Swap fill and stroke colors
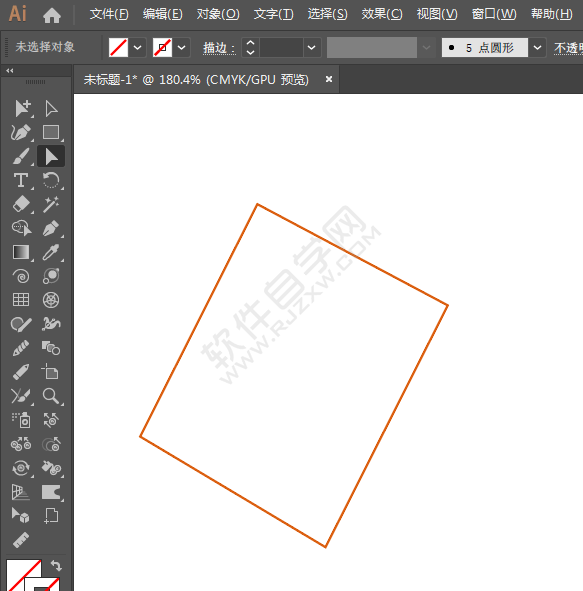The image size is (583, 591). (56, 565)
